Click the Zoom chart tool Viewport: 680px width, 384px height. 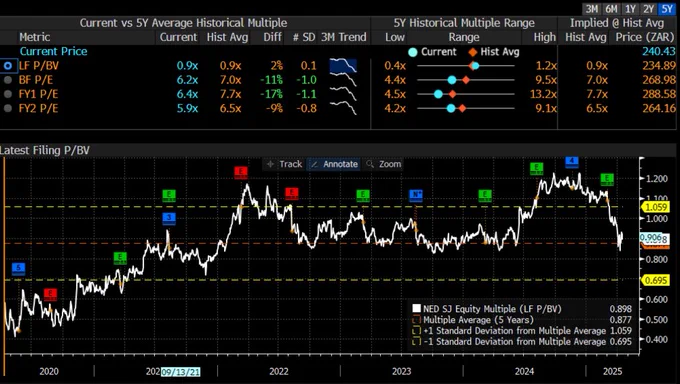click(x=384, y=164)
